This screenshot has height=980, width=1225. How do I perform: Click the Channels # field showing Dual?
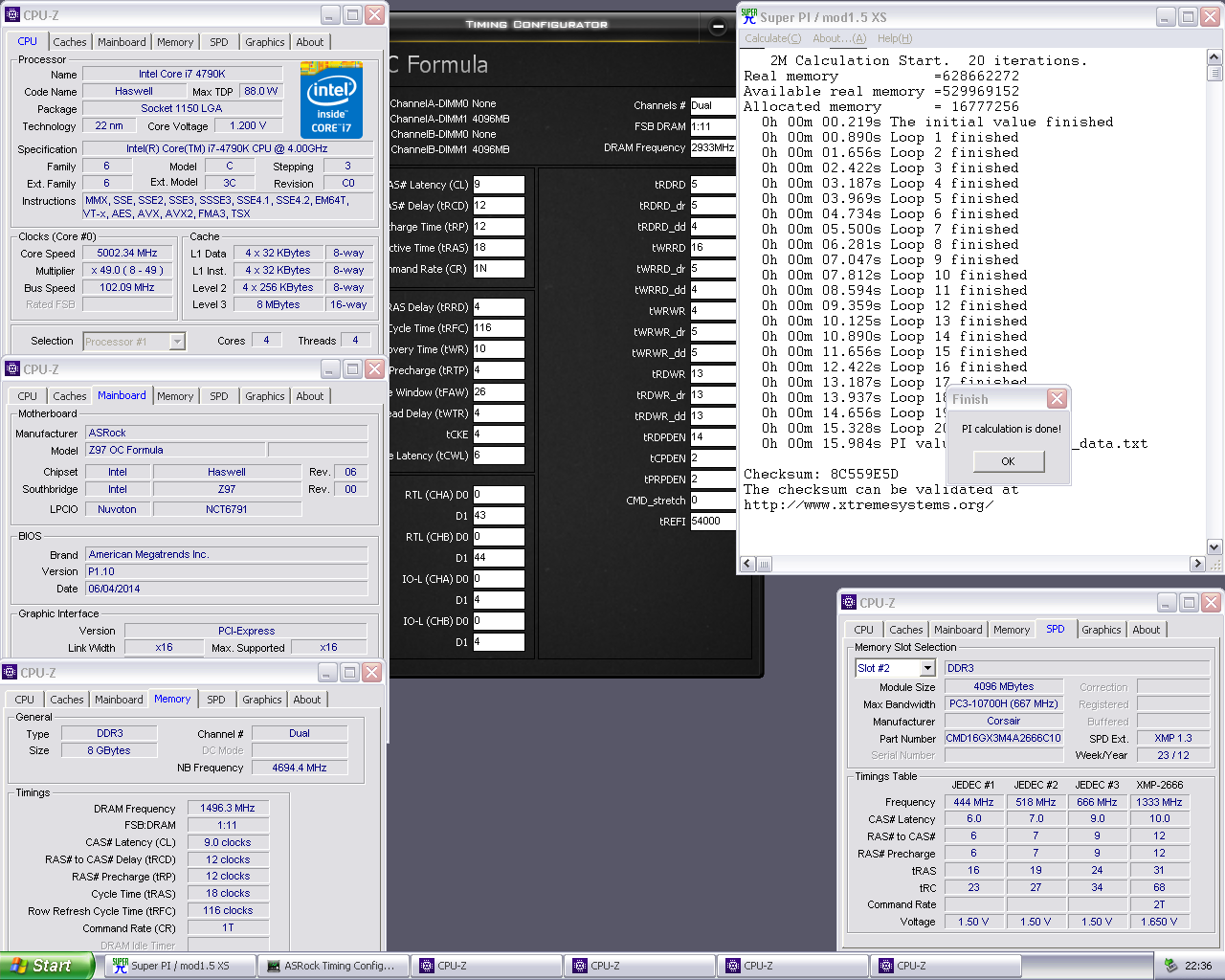coord(713,106)
